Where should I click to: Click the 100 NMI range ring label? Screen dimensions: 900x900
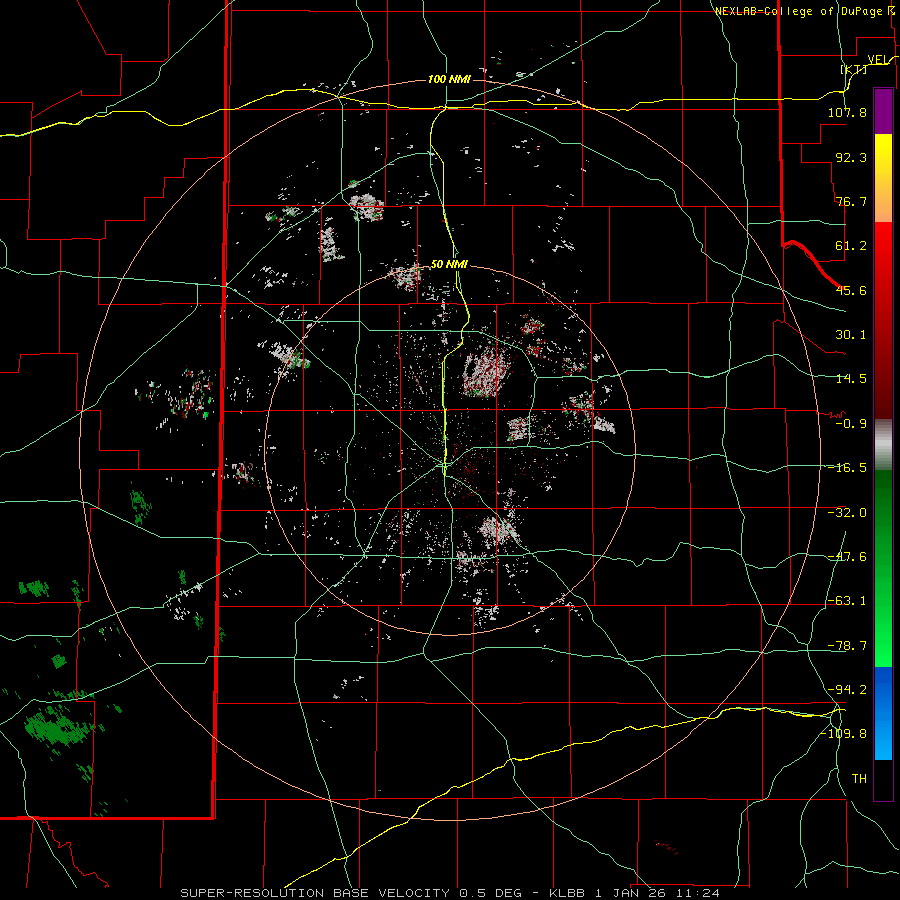449,79
